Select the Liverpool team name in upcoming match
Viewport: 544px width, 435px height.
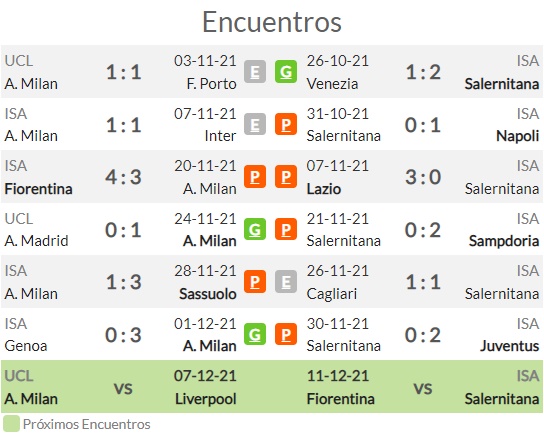tap(206, 399)
